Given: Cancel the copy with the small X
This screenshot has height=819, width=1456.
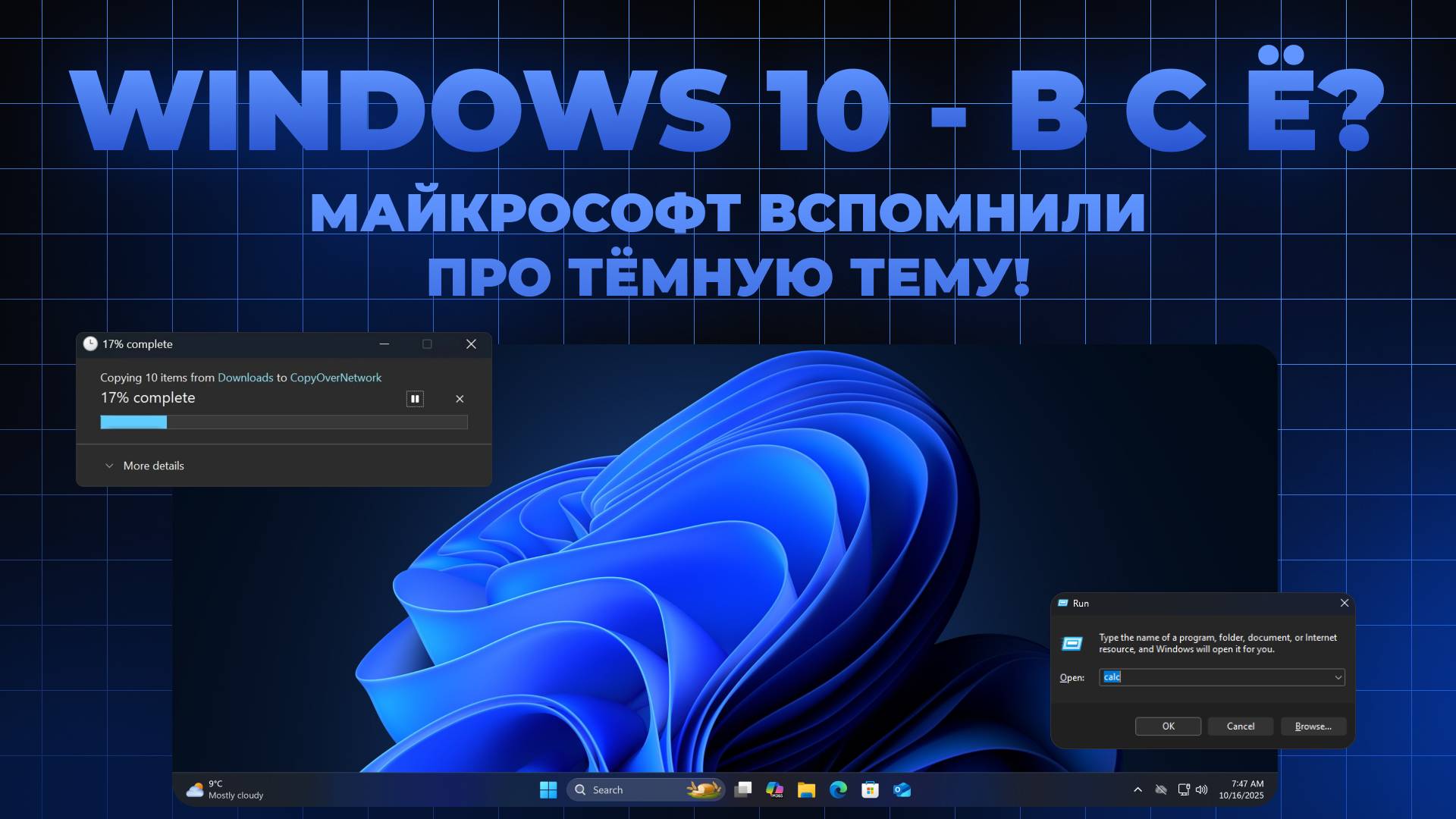Looking at the screenshot, I should click(460, 399).
